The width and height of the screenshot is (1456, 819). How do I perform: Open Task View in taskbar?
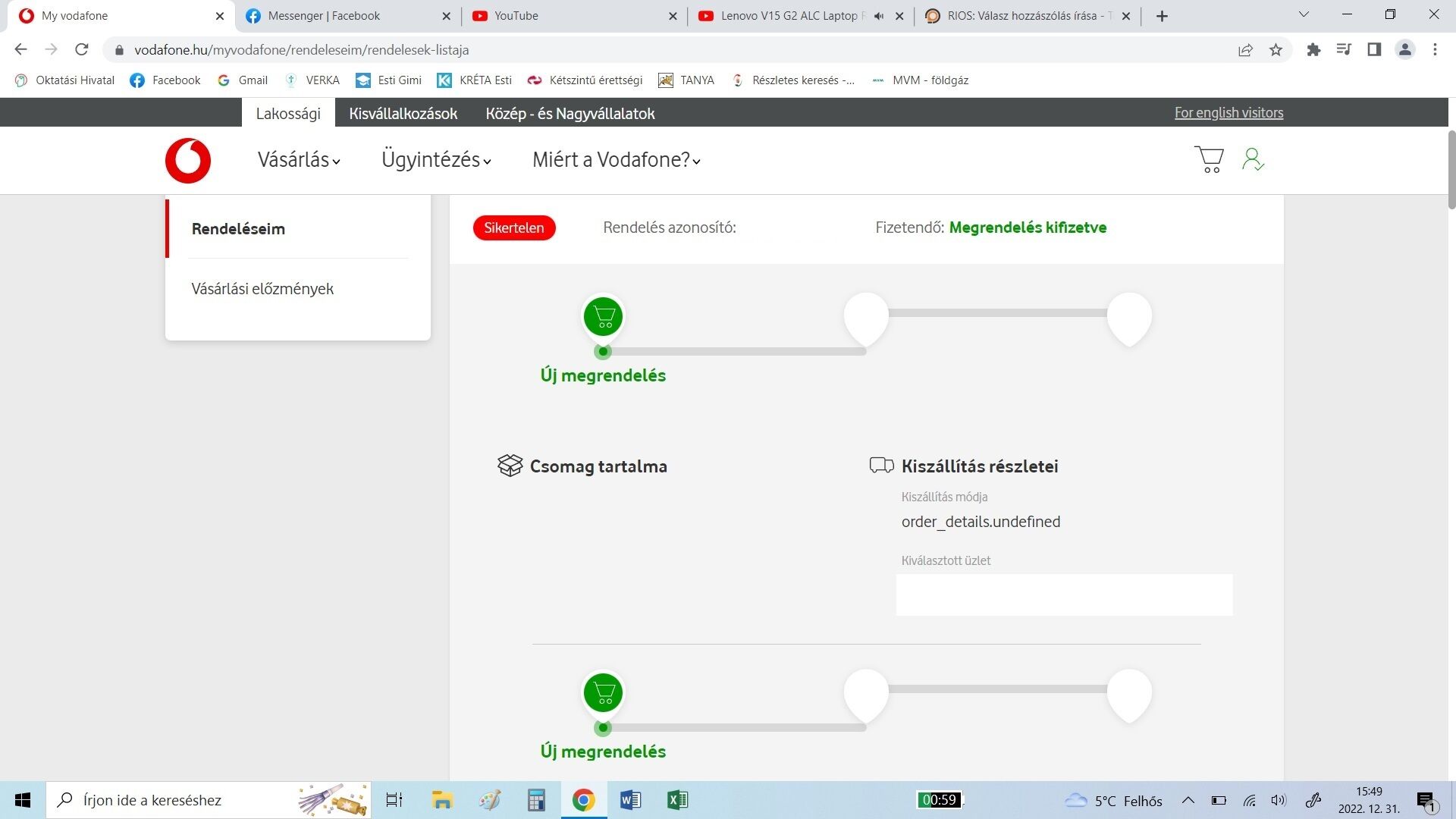(x=394, y=800)
